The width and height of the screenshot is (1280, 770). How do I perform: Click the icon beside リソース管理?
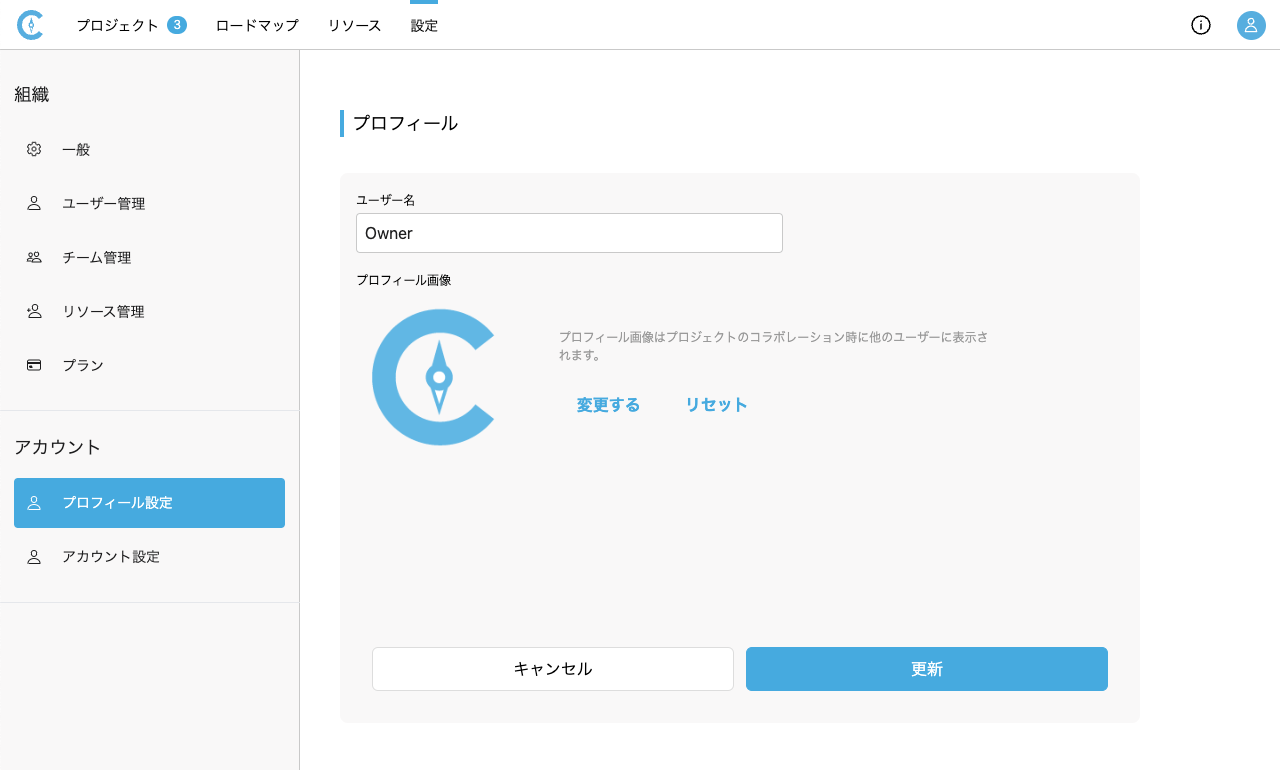click(x=34, y=311)
